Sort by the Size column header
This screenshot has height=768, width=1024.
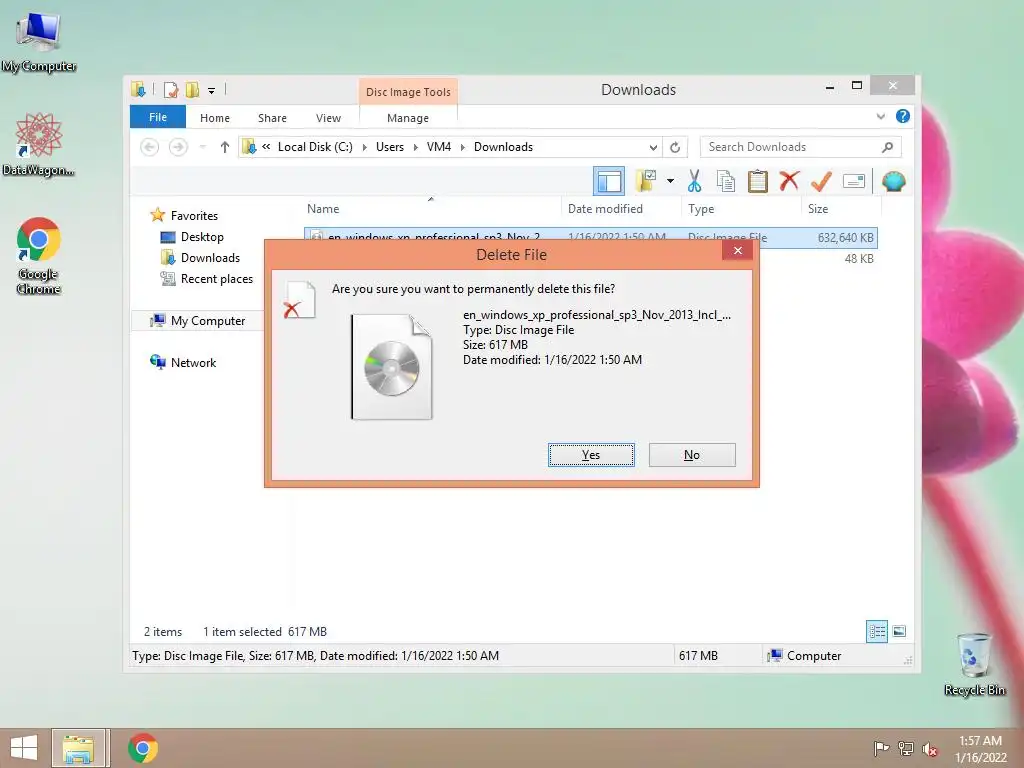coord(818,209)
